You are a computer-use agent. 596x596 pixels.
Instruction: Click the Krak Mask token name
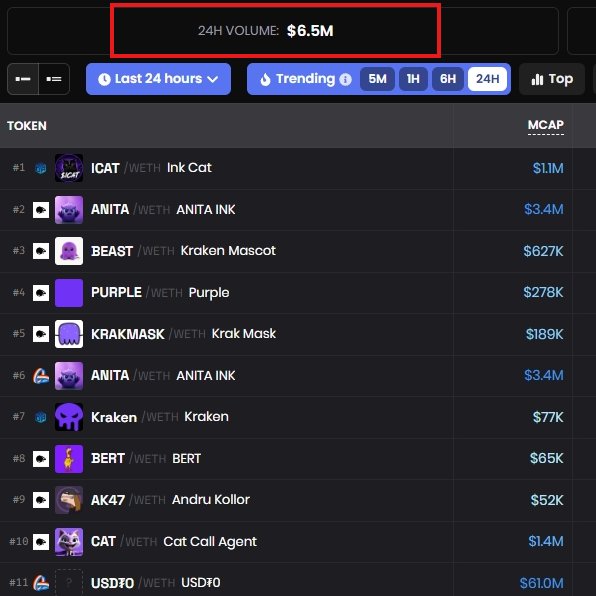[244, 334]
